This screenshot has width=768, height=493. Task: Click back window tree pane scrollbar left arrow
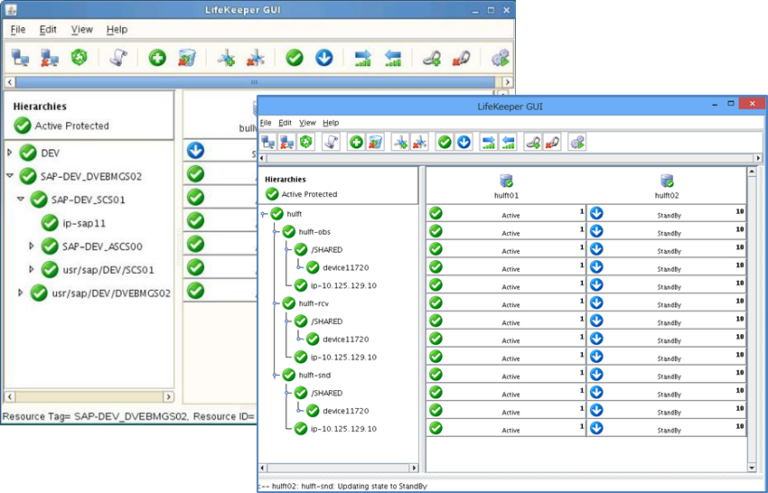(x=10, y=396)
